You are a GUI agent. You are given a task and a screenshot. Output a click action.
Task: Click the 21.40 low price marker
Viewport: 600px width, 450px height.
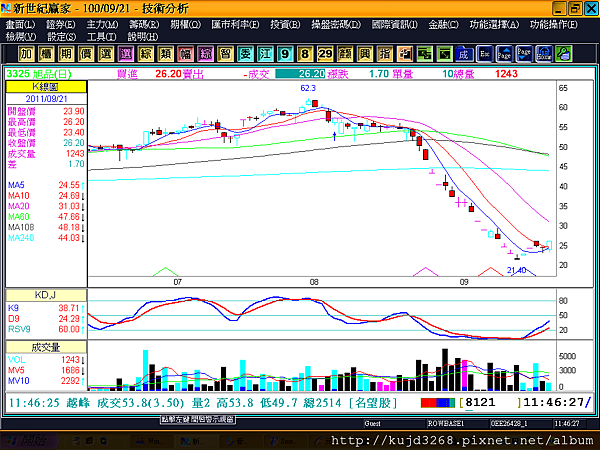[x=516, y=271]
